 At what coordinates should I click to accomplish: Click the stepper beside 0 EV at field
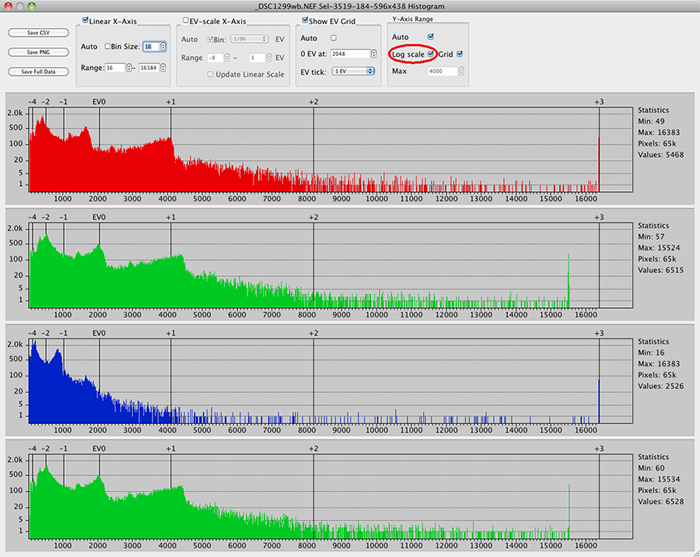point(374,54)
